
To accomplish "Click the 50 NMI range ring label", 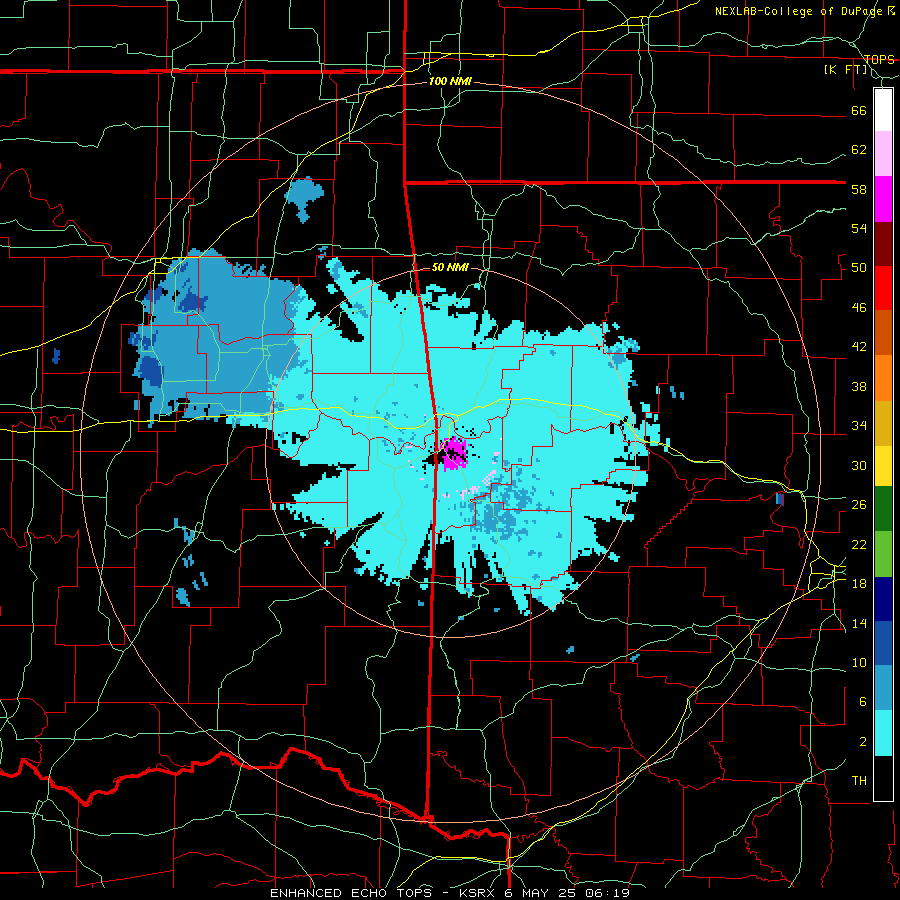I will click(x=450, y=267).
